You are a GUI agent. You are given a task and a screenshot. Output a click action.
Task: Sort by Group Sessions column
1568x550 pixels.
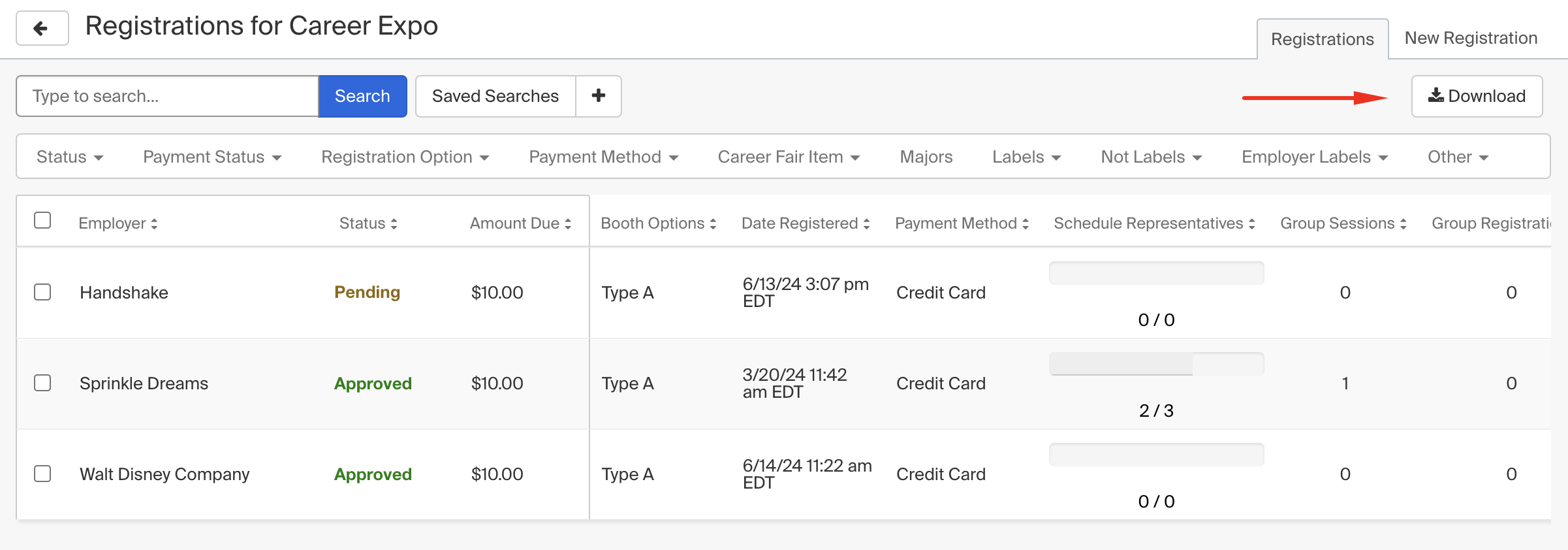(x=1343, y=223)
